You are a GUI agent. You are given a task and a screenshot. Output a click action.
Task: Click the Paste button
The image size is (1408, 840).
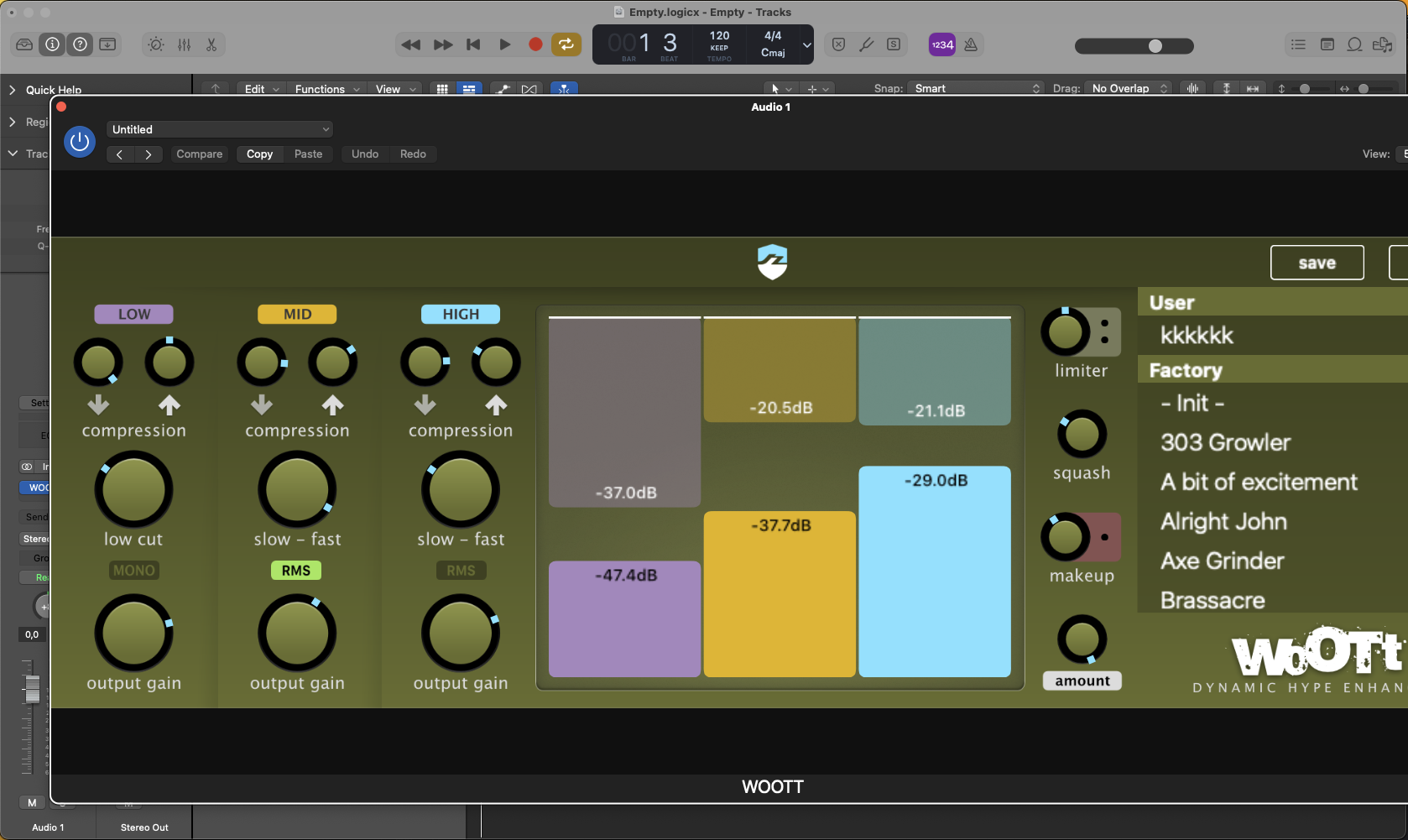point(308,154)
